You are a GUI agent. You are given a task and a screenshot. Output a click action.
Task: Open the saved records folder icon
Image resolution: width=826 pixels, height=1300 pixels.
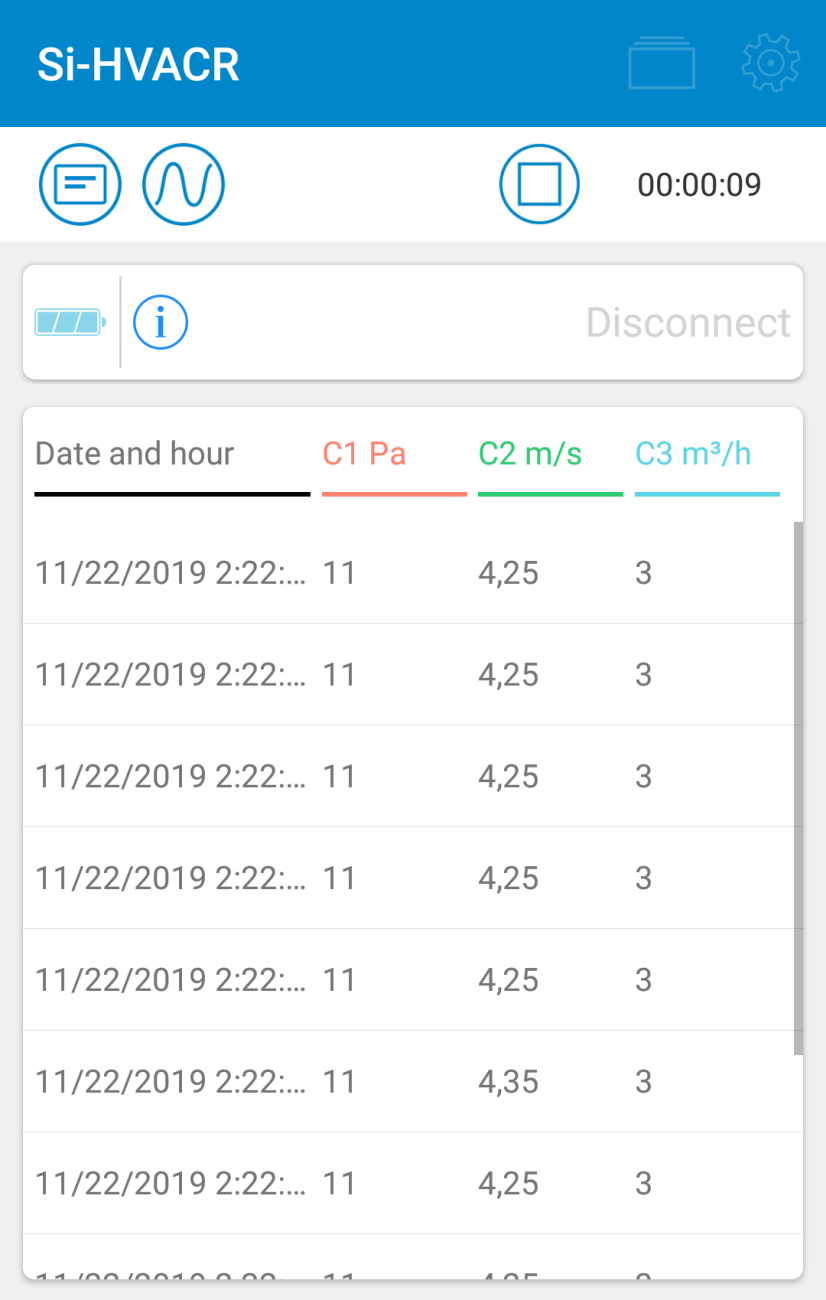point(661,64)
